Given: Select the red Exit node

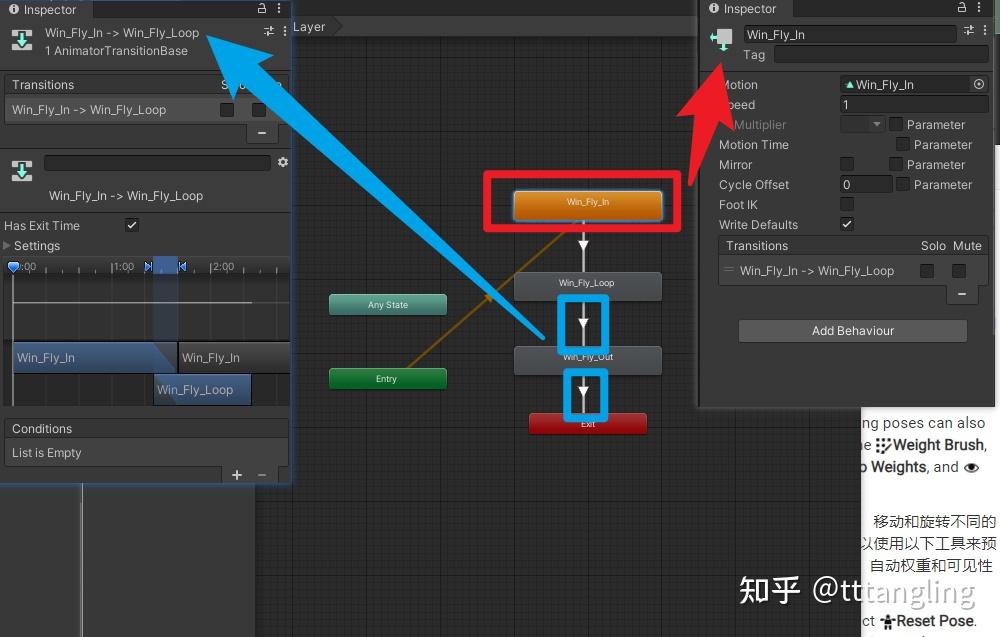Looking at the screenshot, I should pyautogui.click(x=587, y=423).
